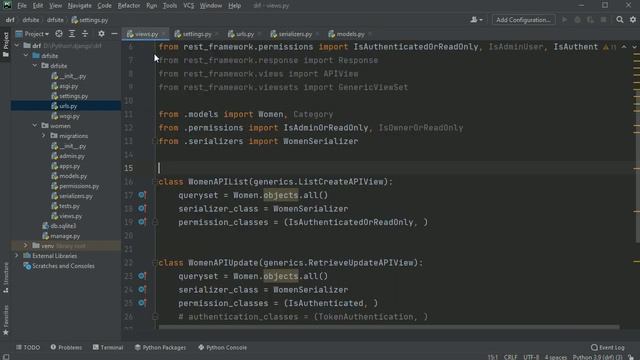Click settings.py breadcrumb in navigation bar
This screenshot has width=640, height=360.
pos(90,20)
